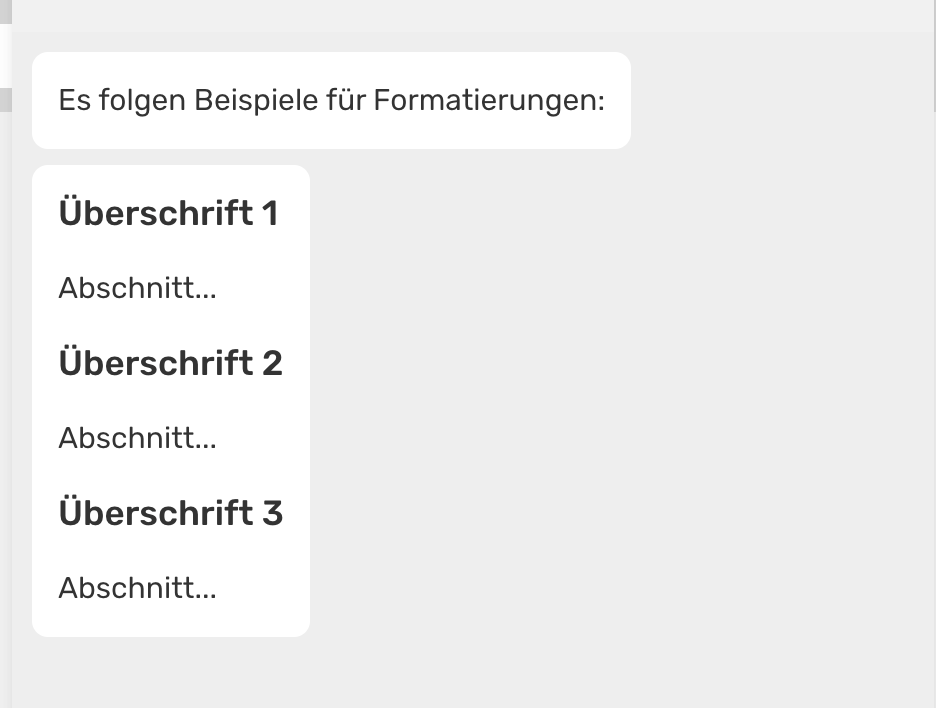936x708 pixels.
Task: Click "Abschnitt…" text below Überschrift 3
Action: point(137,589)
